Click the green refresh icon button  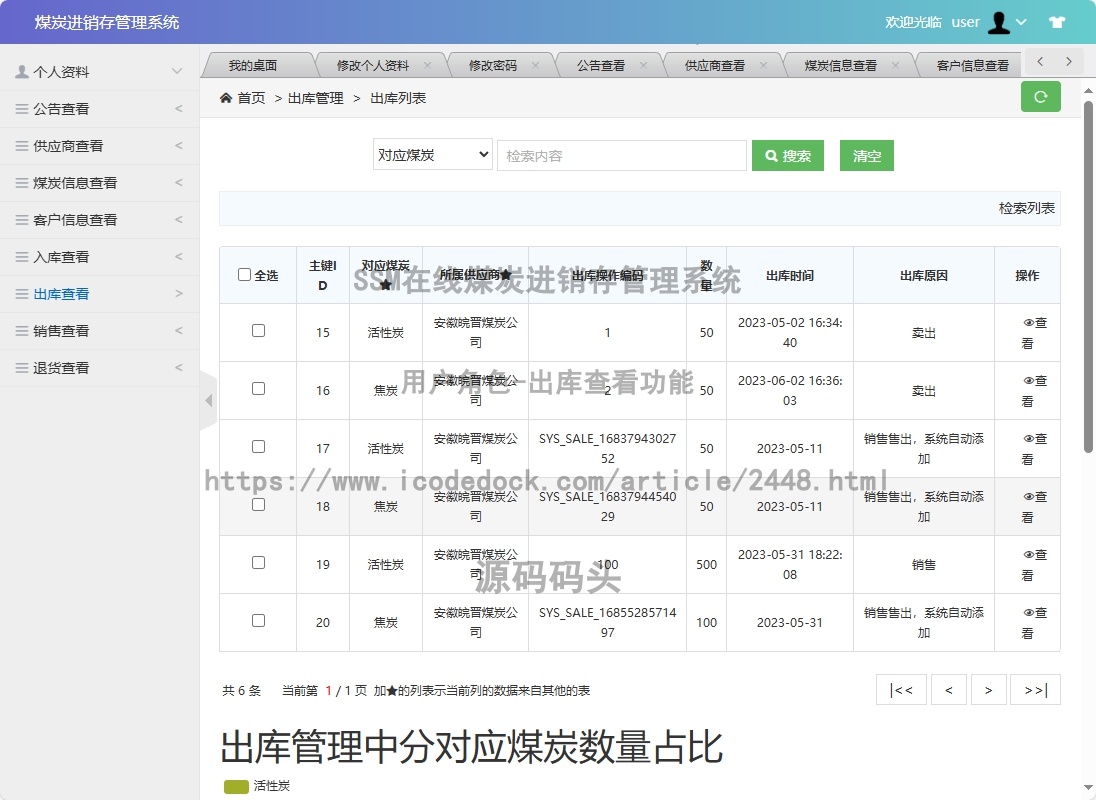click(x=1040, y=97)
